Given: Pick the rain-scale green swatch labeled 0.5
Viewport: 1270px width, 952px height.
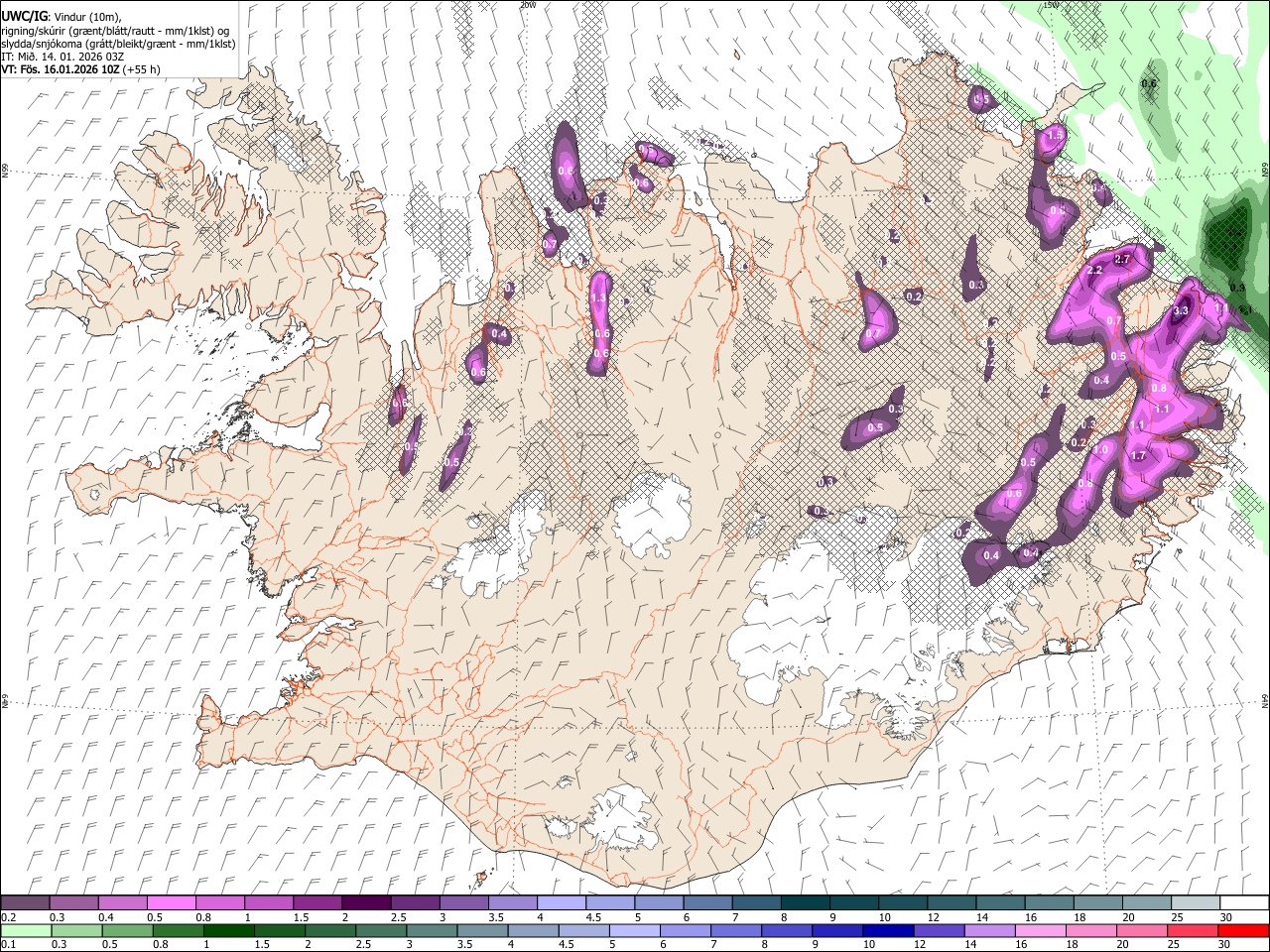Looking at the screenshot, I should tap(127, 930).
